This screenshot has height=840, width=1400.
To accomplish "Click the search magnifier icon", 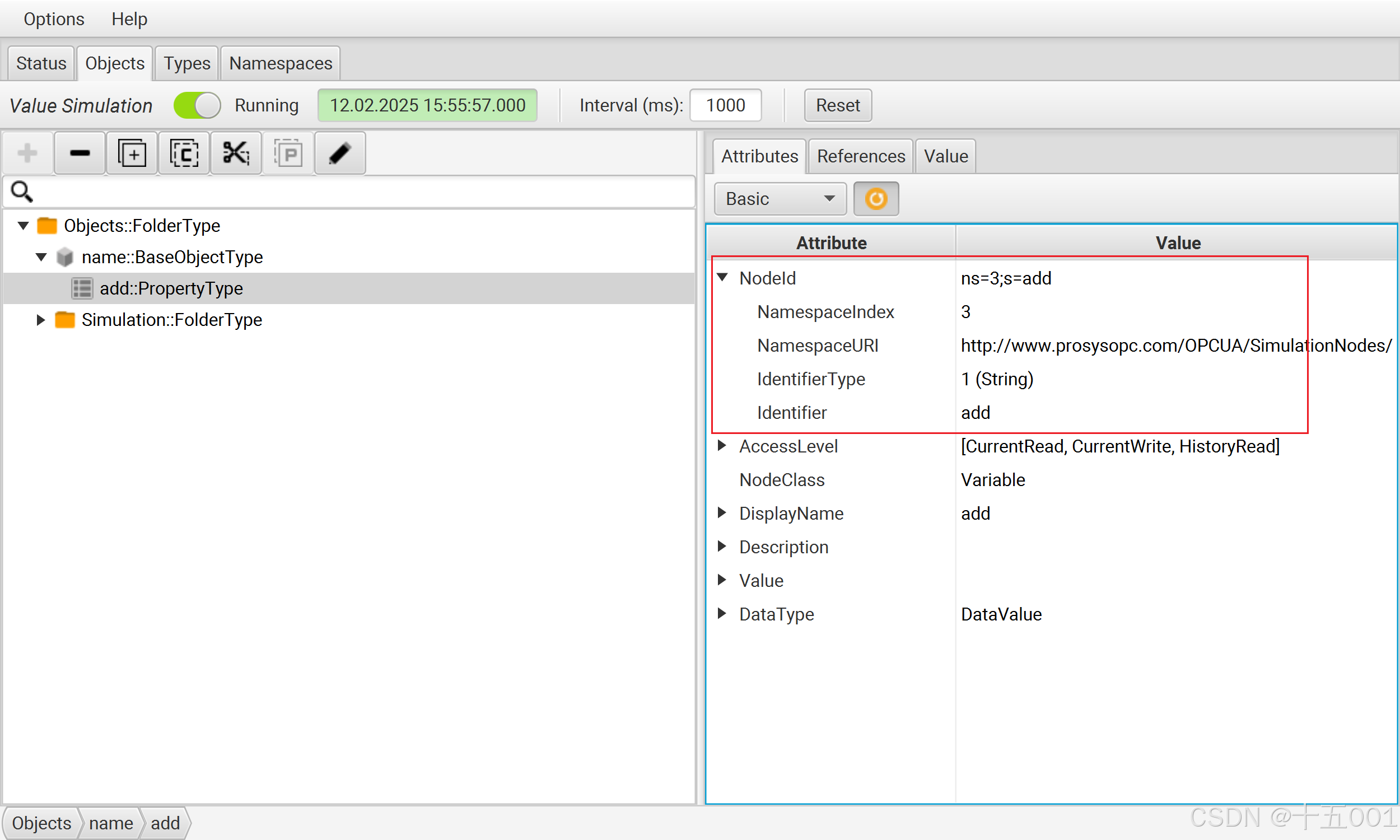I will tap(22, 192).
